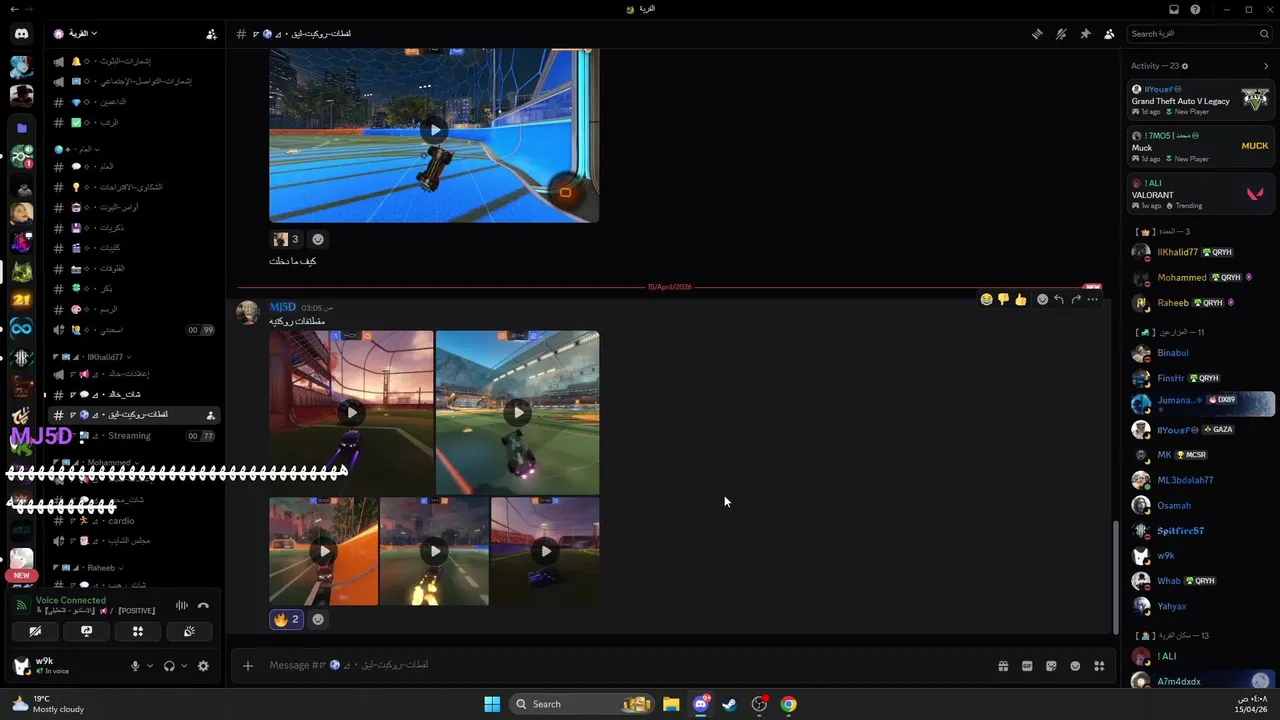Open inbox icon in title bar
Image resolution: width=1280 pixels, height=720 pixels.
click(x=1174, y=9)
